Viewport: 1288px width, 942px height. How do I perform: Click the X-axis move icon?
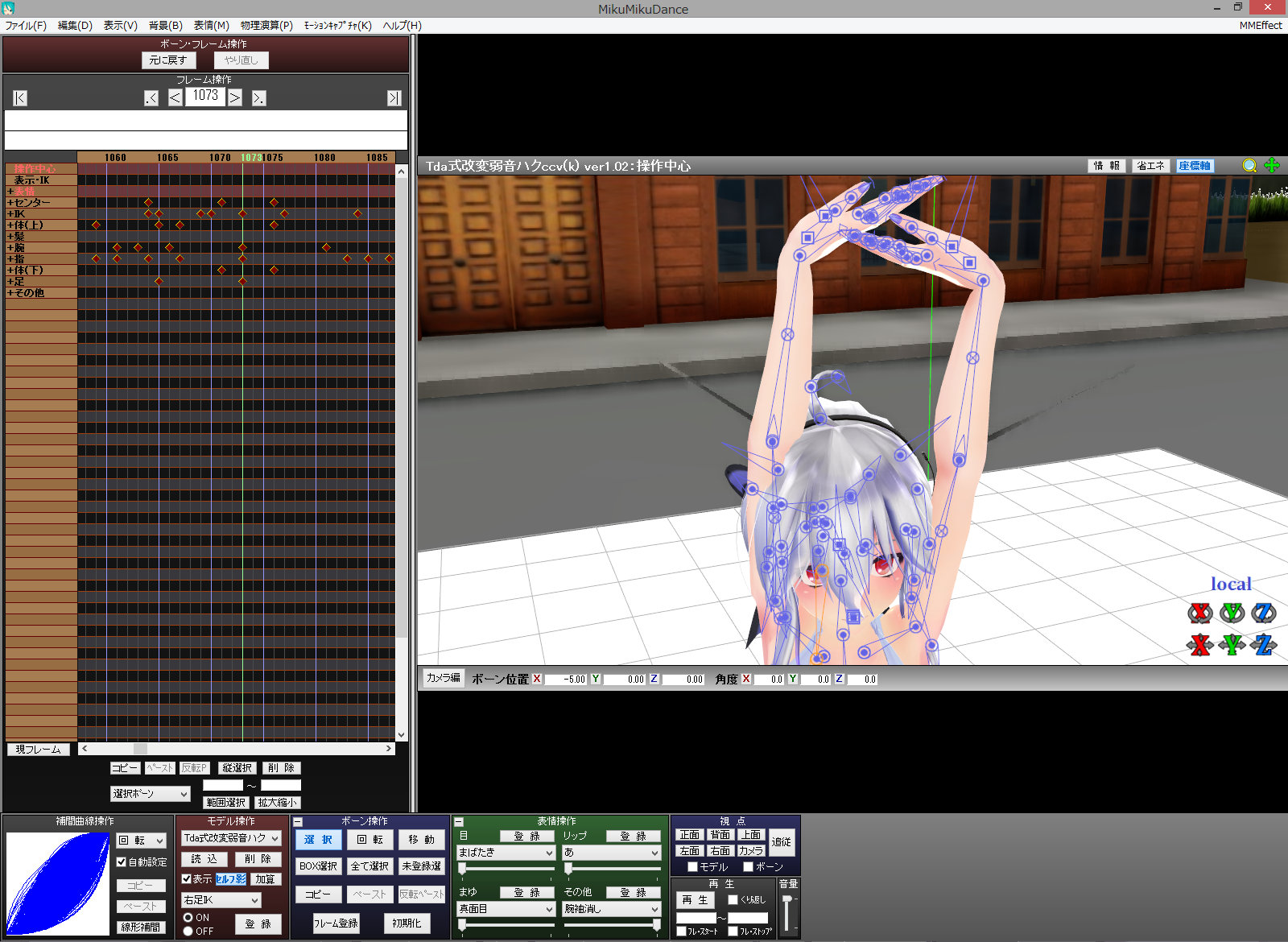coord(1199,645)
